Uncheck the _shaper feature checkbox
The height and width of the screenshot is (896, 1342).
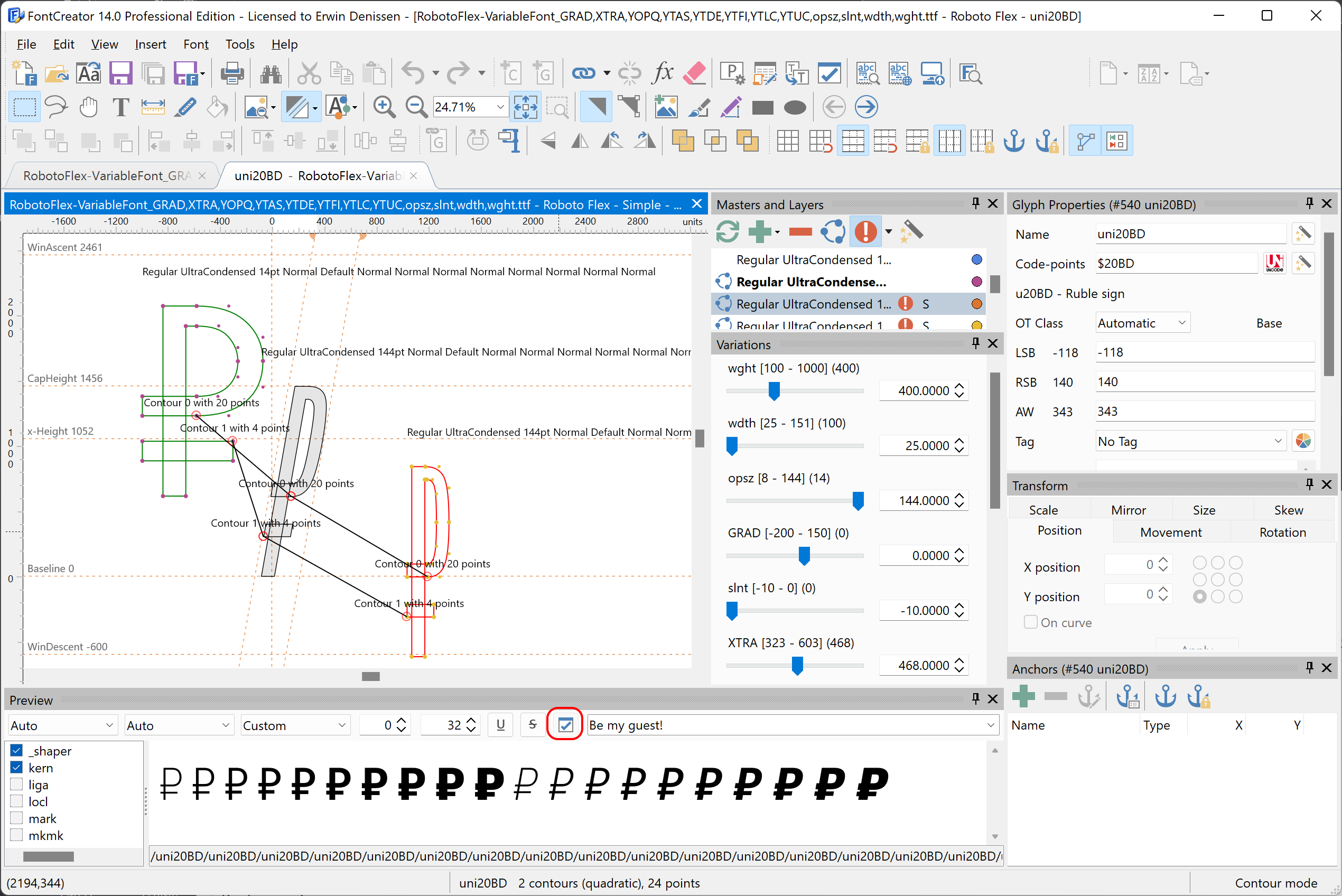(x=16, y=750)
